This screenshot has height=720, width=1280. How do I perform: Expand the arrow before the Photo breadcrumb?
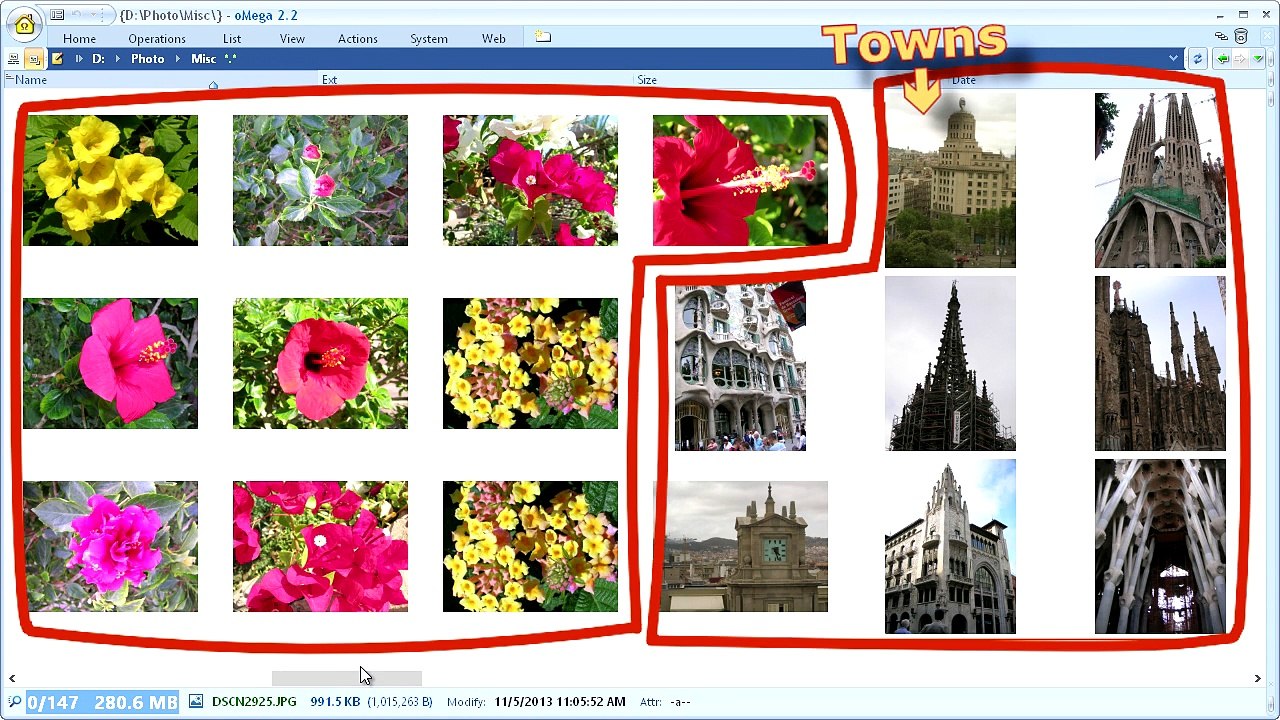(117, 59)
